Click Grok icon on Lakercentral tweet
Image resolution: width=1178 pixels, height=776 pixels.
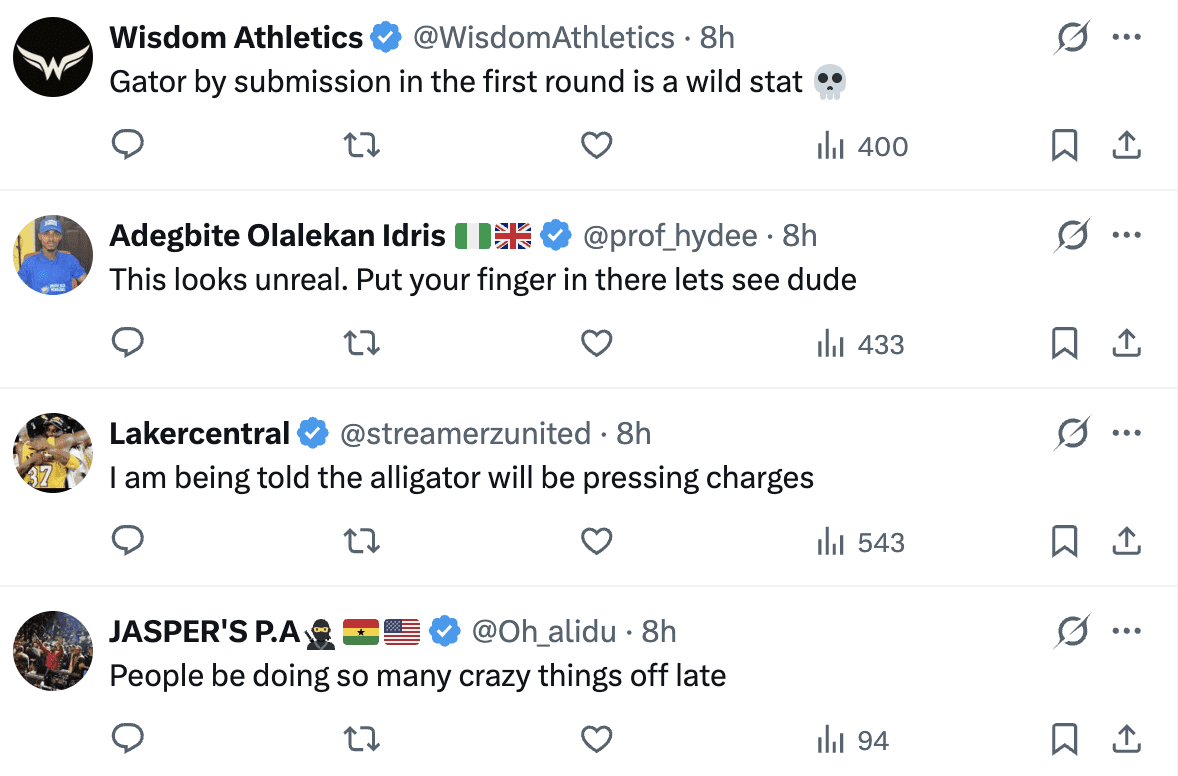(x=1072, y=434)
